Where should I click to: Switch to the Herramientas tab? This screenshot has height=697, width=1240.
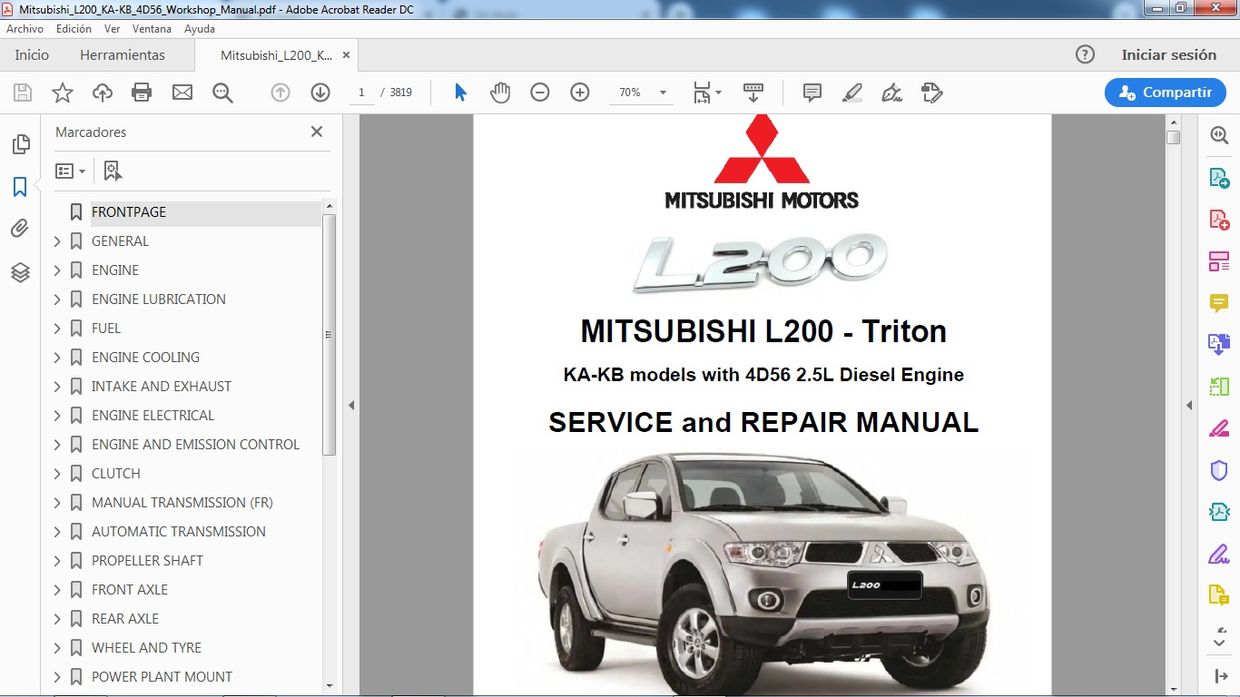tap(123, 55)
